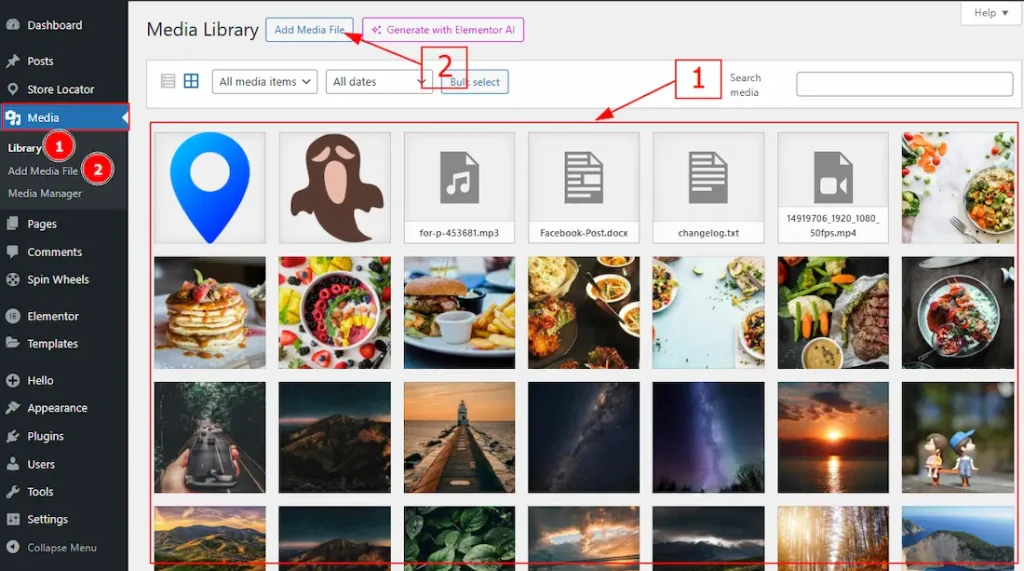Select the Facebook-Post.docx document
This screenshot has height=571, width=1024.
point(584,188)
